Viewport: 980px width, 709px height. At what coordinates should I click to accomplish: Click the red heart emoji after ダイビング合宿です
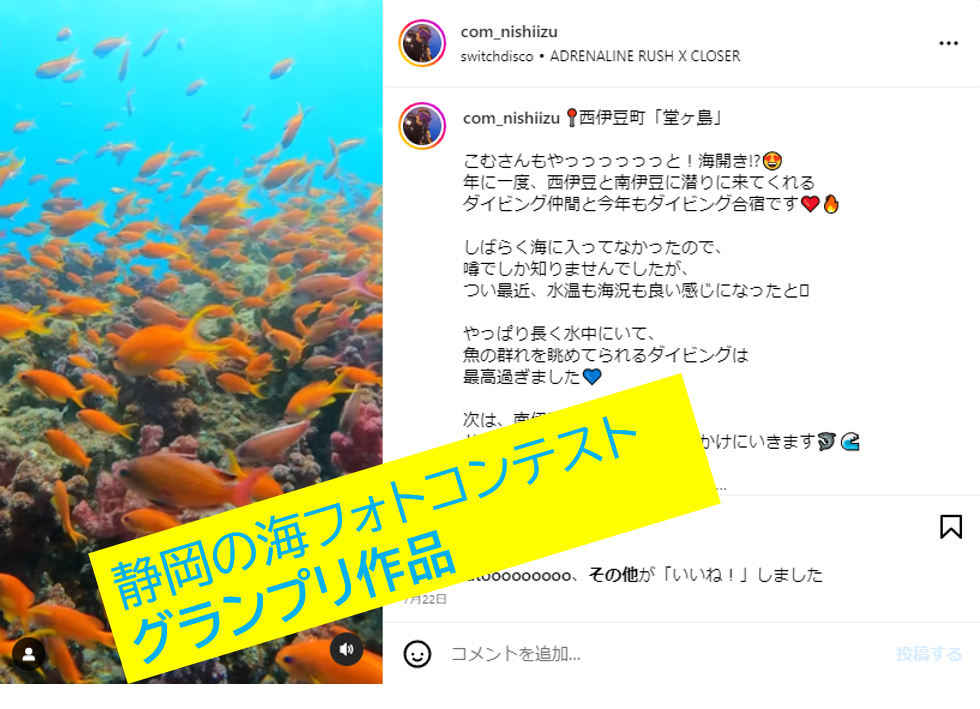click(x=810, y=204)
